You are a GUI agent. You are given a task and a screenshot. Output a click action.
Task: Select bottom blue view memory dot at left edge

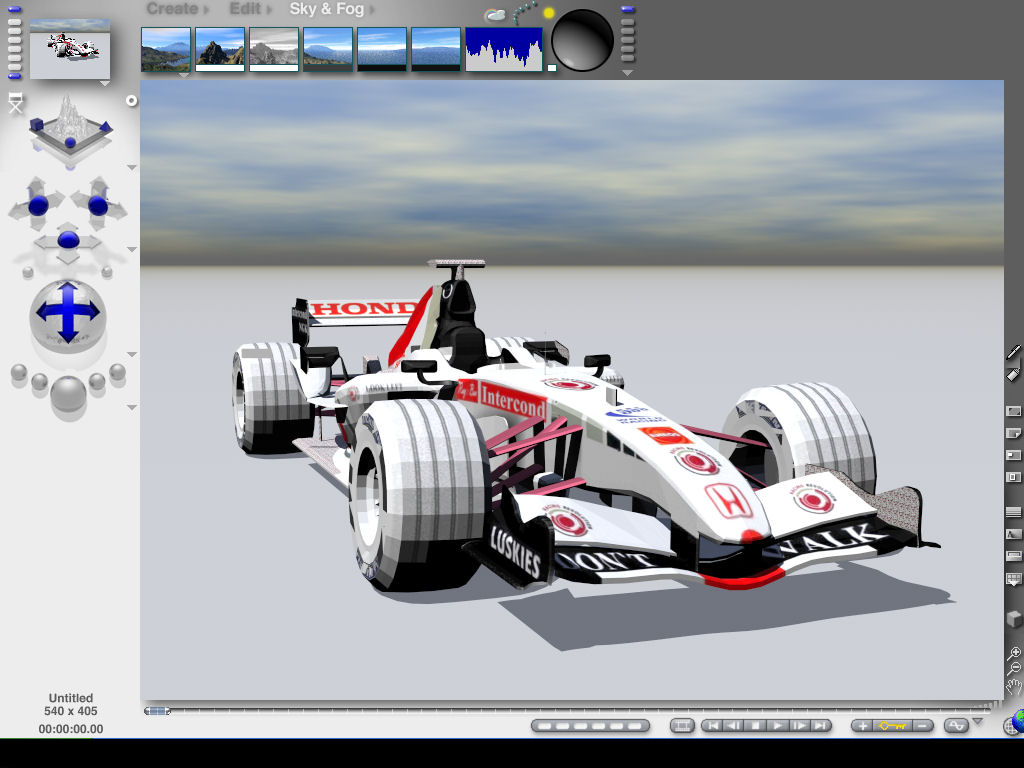14,76
